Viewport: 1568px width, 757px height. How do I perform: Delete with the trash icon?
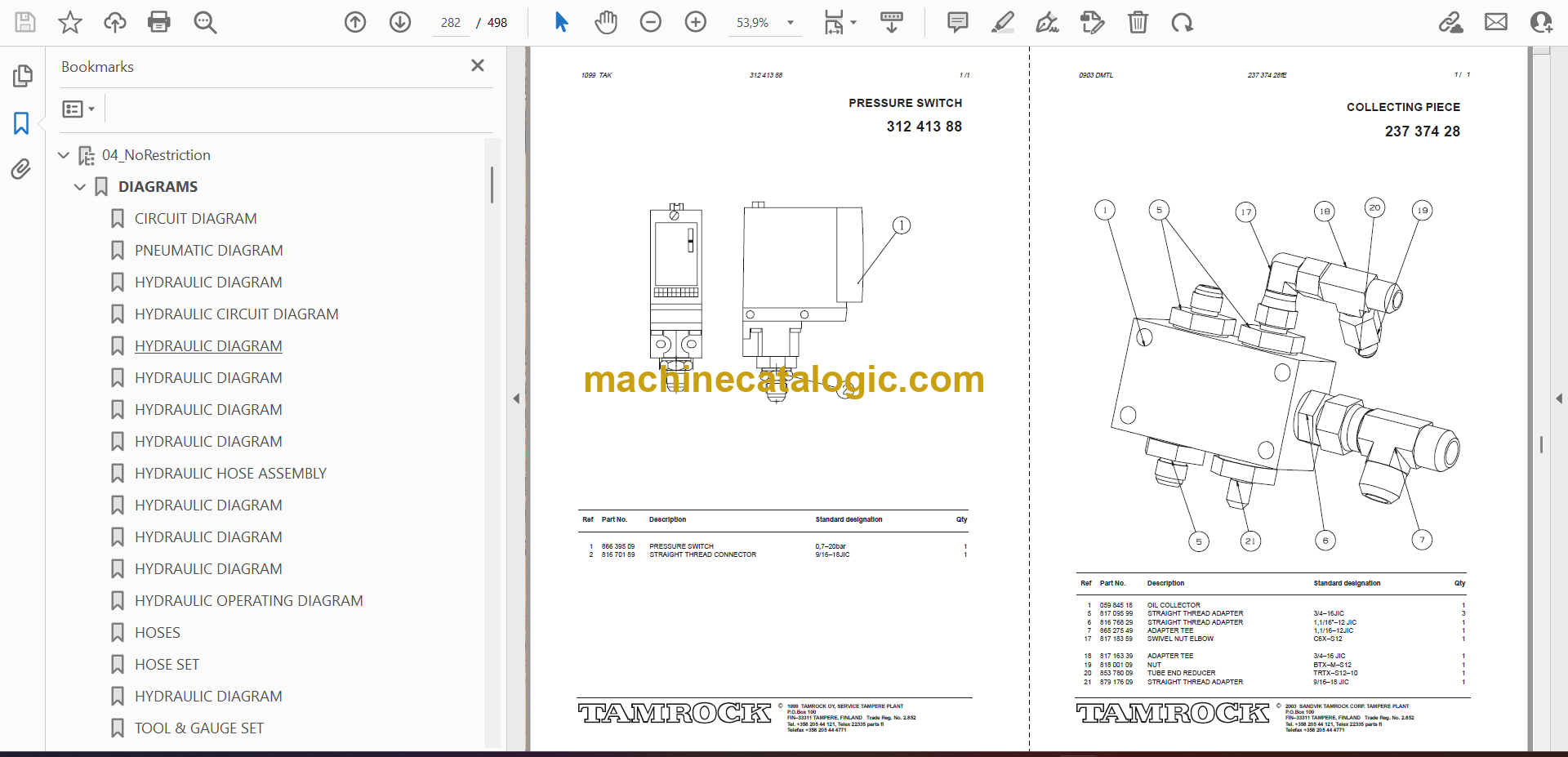pyautogui.click(x=1138, y=22)
